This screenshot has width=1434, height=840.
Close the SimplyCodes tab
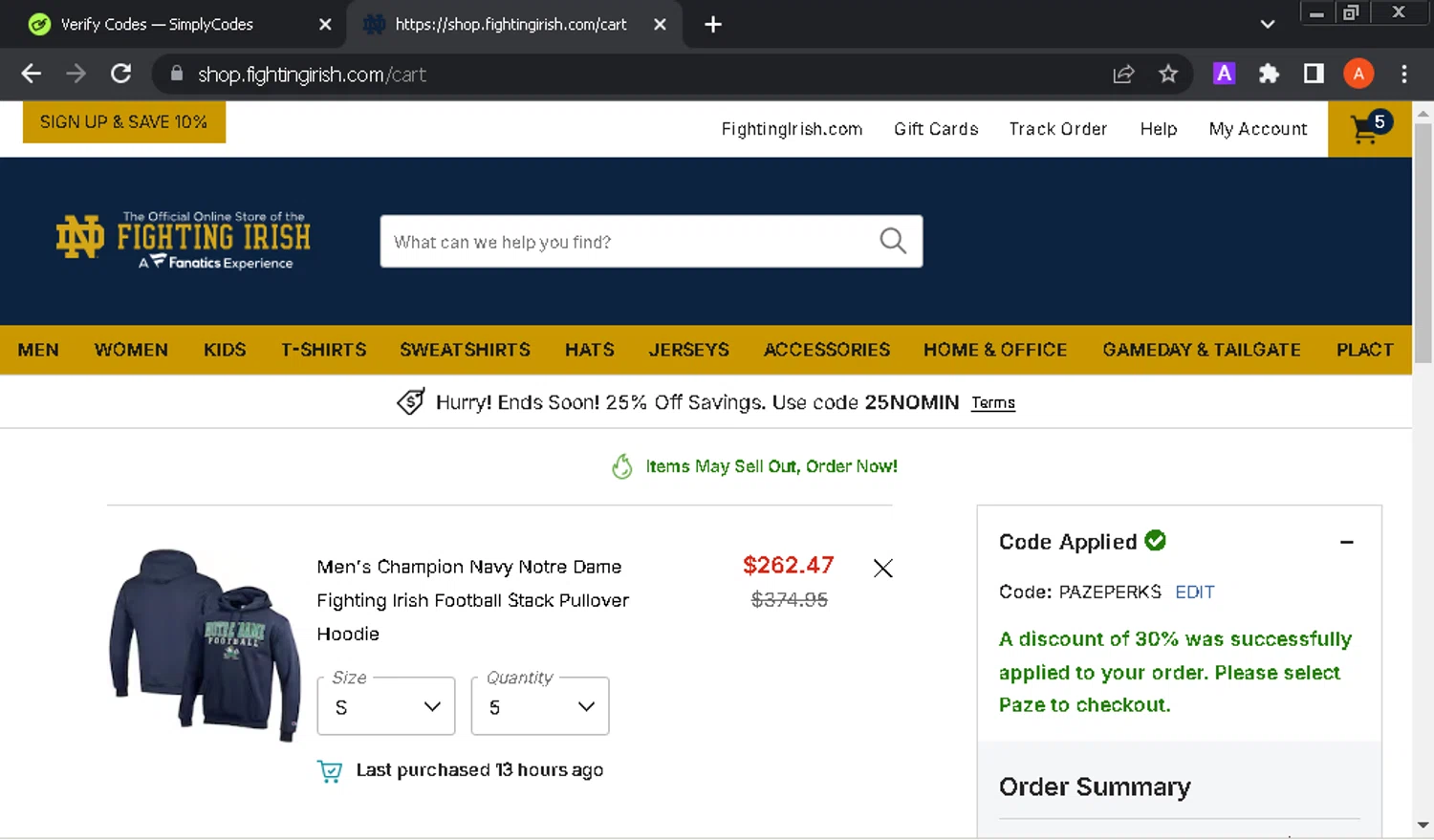tap(325, 25)
